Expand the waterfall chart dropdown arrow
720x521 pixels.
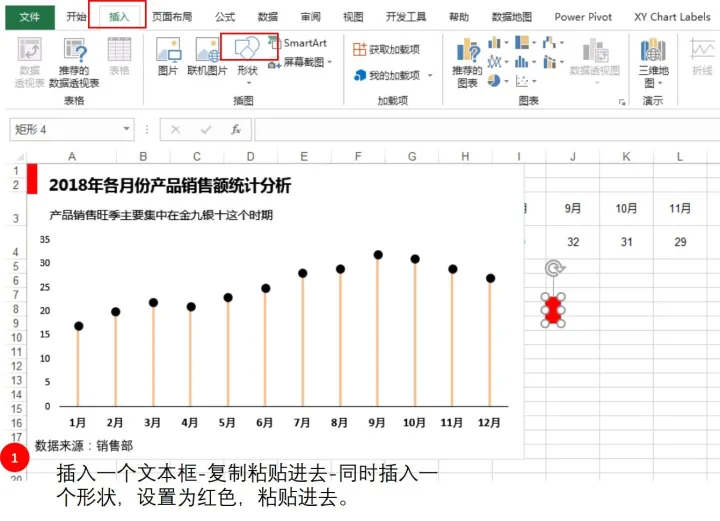562,43
